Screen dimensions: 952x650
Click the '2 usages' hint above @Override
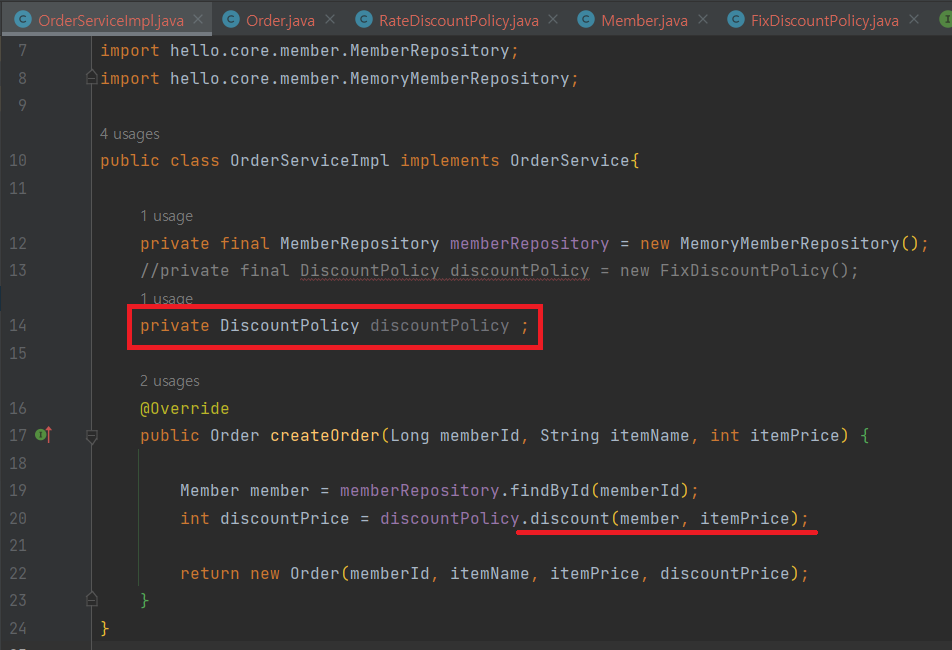point(169,381)
